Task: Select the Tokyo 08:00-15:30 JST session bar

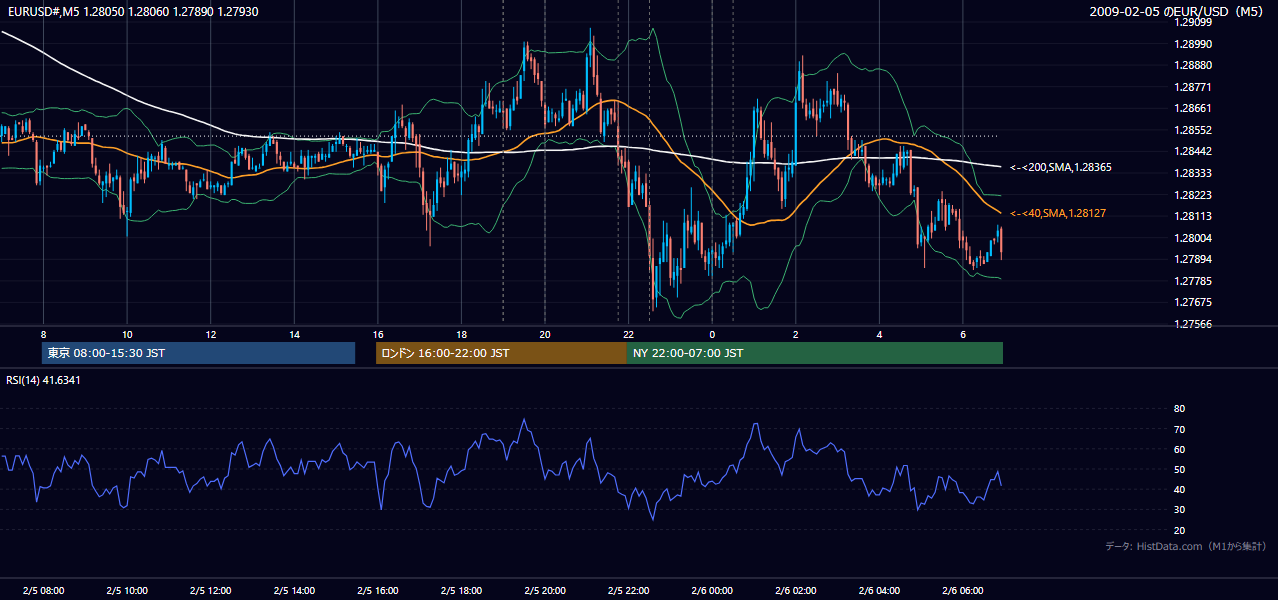Action: click(x=199, y=353)
